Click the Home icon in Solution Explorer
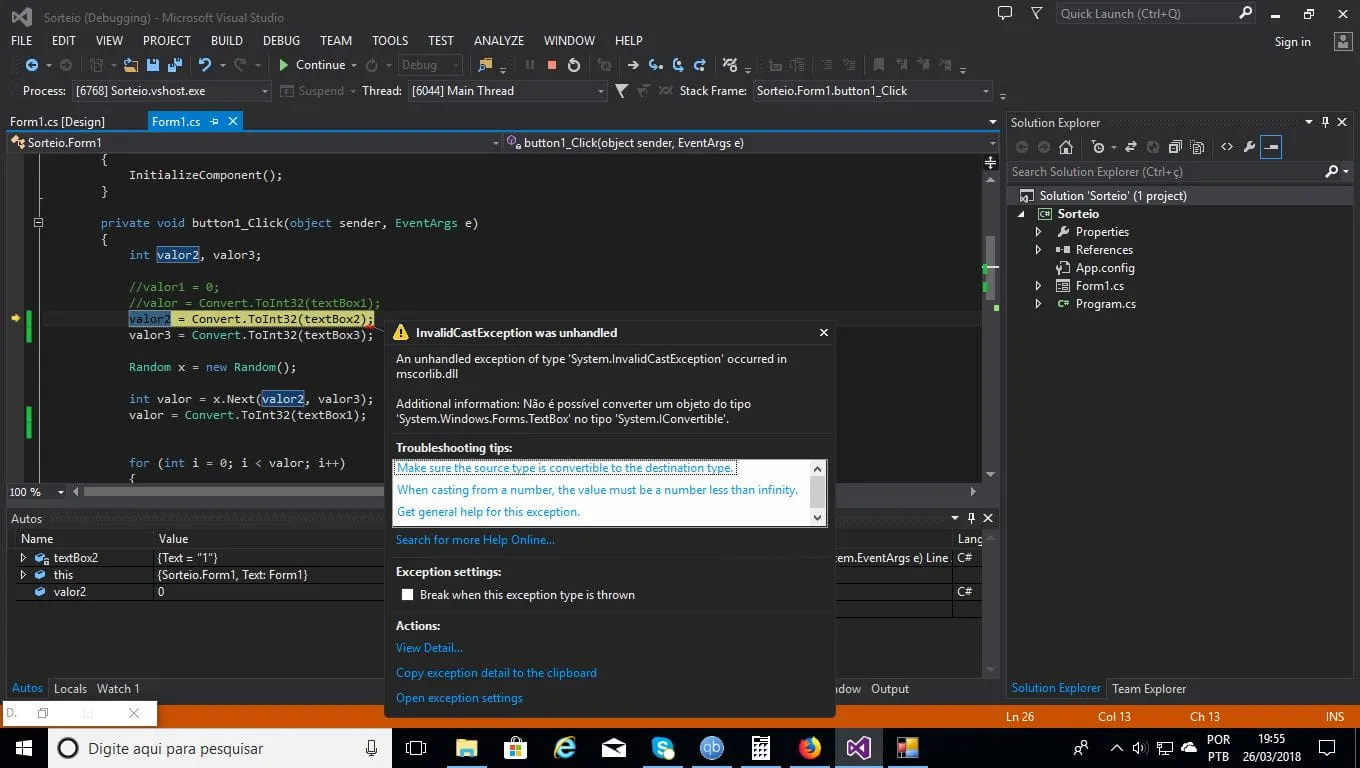Viewport: 1360px width, 768px height. [1066, 147]
